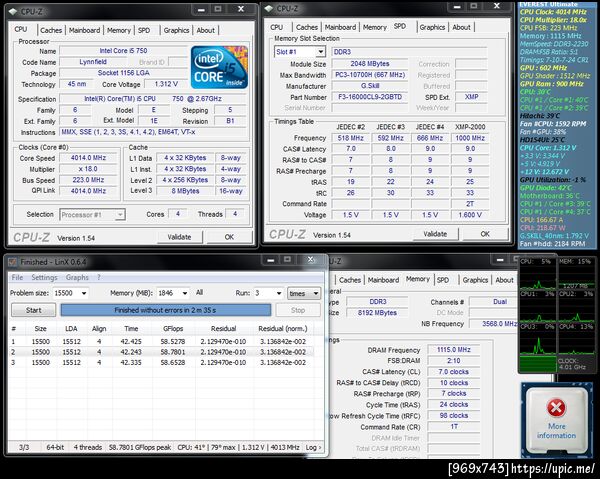This screenshot has width=600, height=479.
Task: Click CPU-Z title icon in top-left window
Action: pyautogui.click(x=13, y=11)
